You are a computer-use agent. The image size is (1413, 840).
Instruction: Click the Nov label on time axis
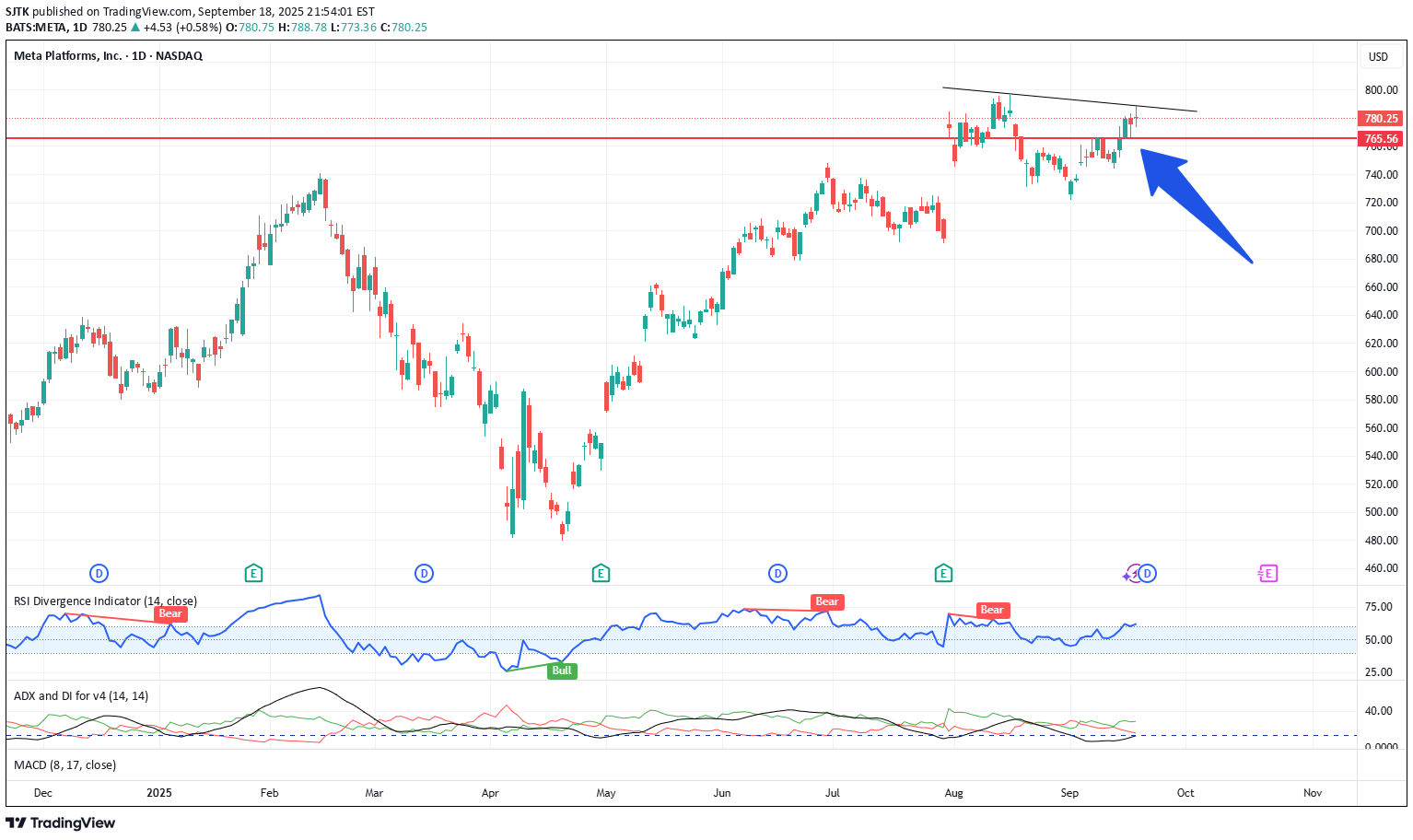click(1313, 793)
